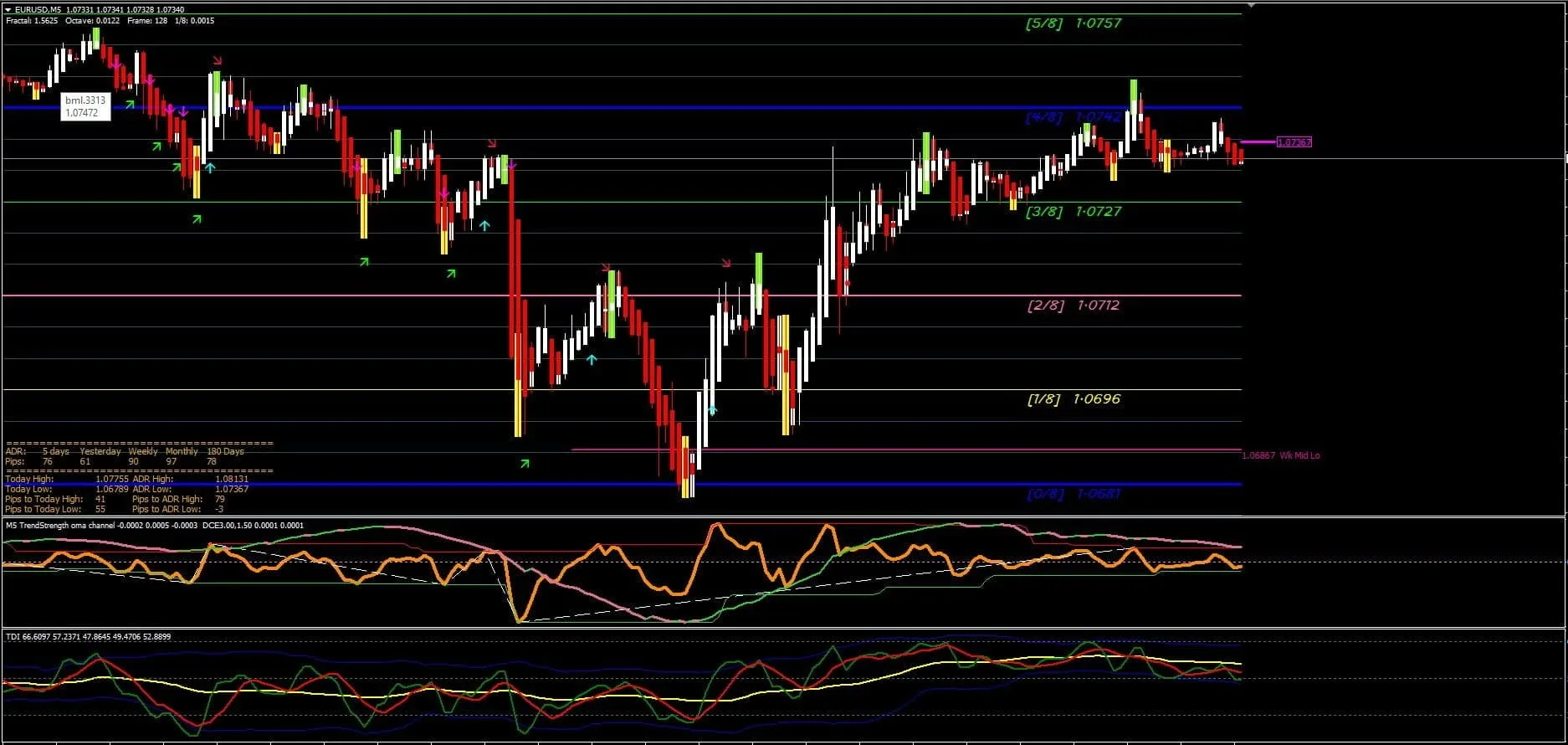Click the Wk Mid Lo price label

(x=1280, y=455)
